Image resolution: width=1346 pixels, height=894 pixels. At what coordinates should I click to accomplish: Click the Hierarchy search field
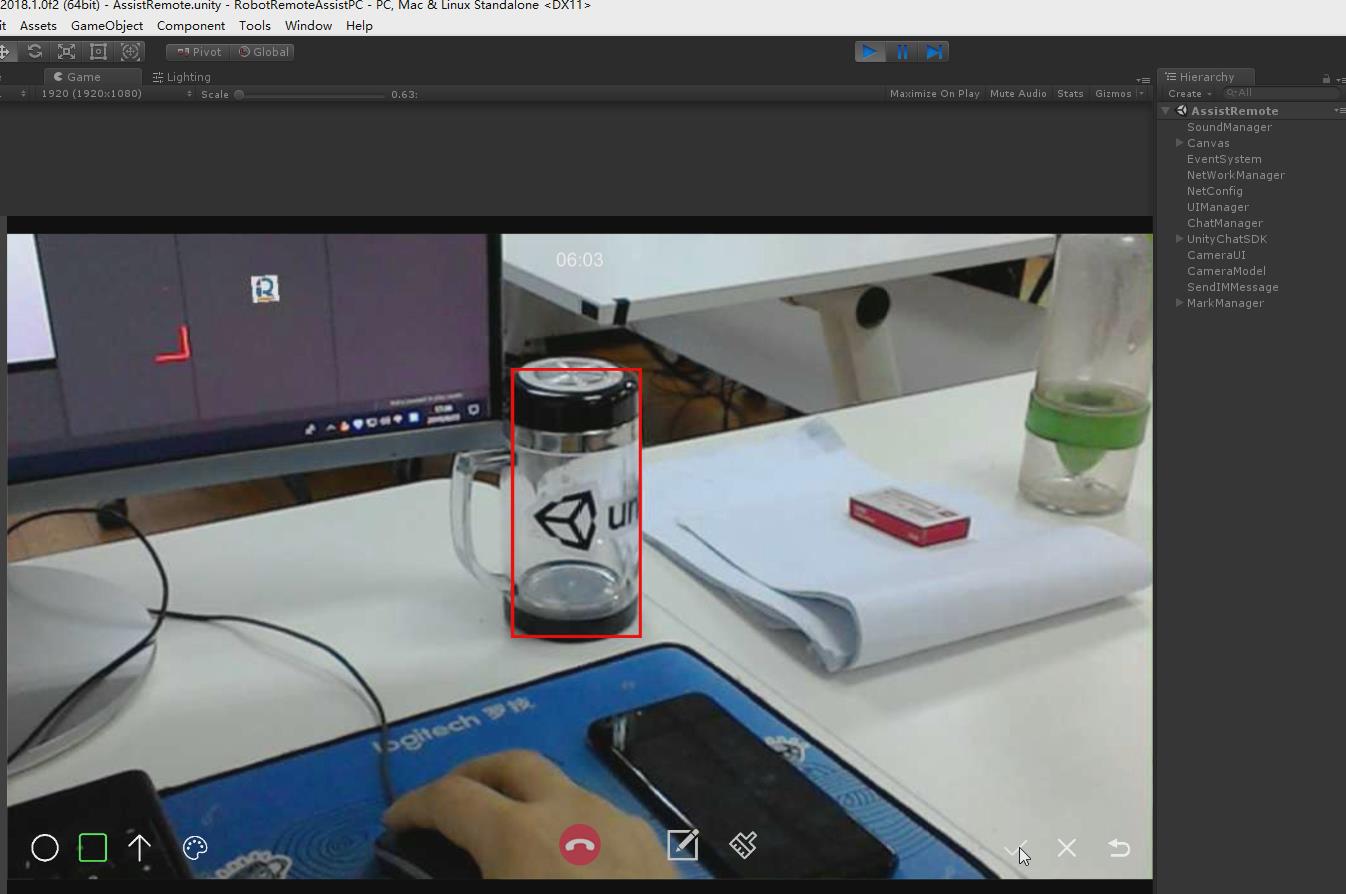(1280, 93)
